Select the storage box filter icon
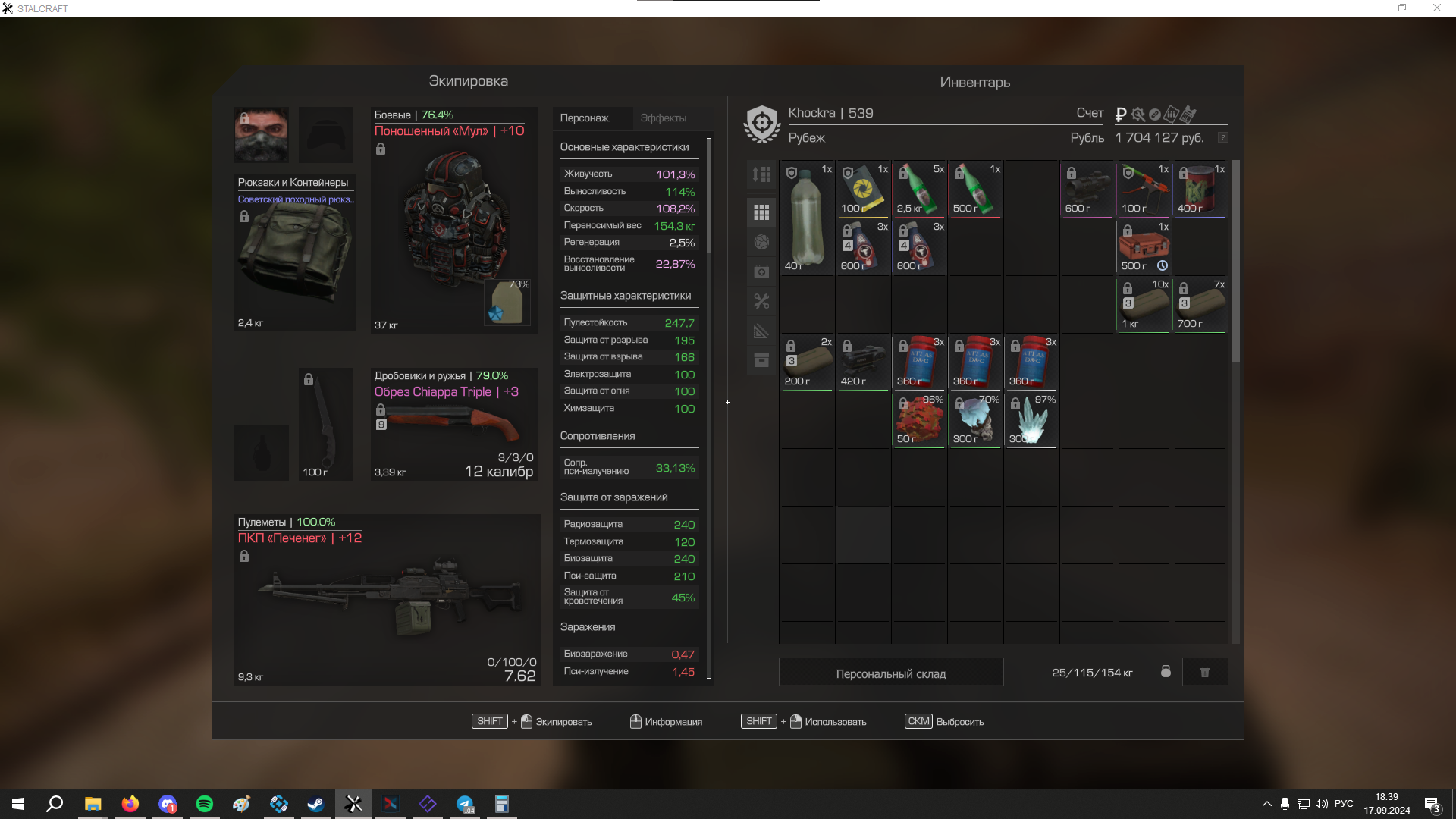This screenshot has height=819, width=1456. pyautogui.click(x=761, y=360)
